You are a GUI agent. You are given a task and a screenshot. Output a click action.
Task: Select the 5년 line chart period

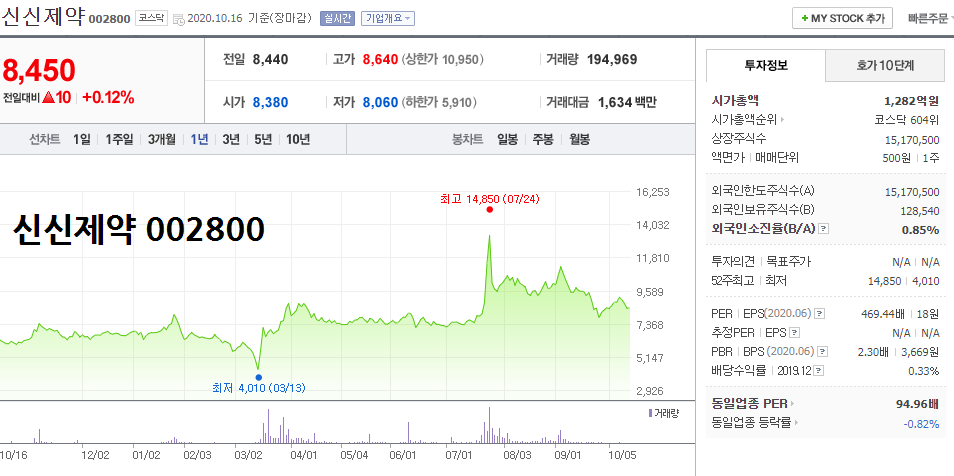(263, 139)
